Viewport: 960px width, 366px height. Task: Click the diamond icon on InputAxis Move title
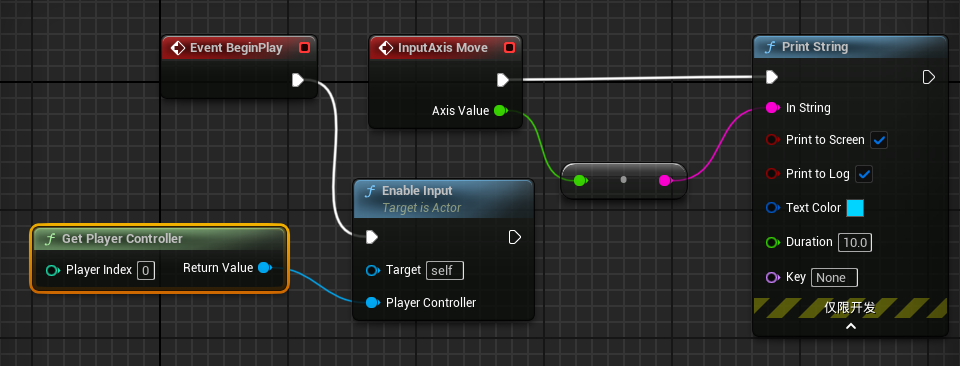(x=386, y=48)
